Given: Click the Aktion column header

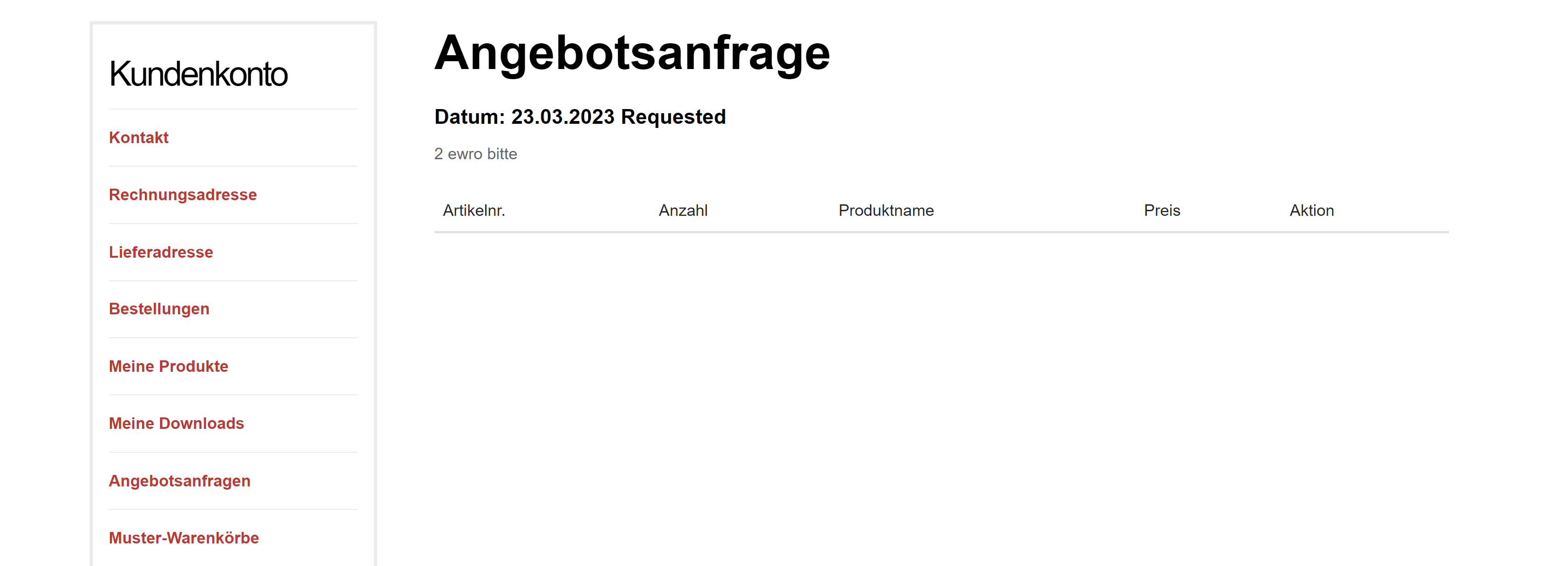Looking at the screenshot, I should click(x=1312, y=211).
